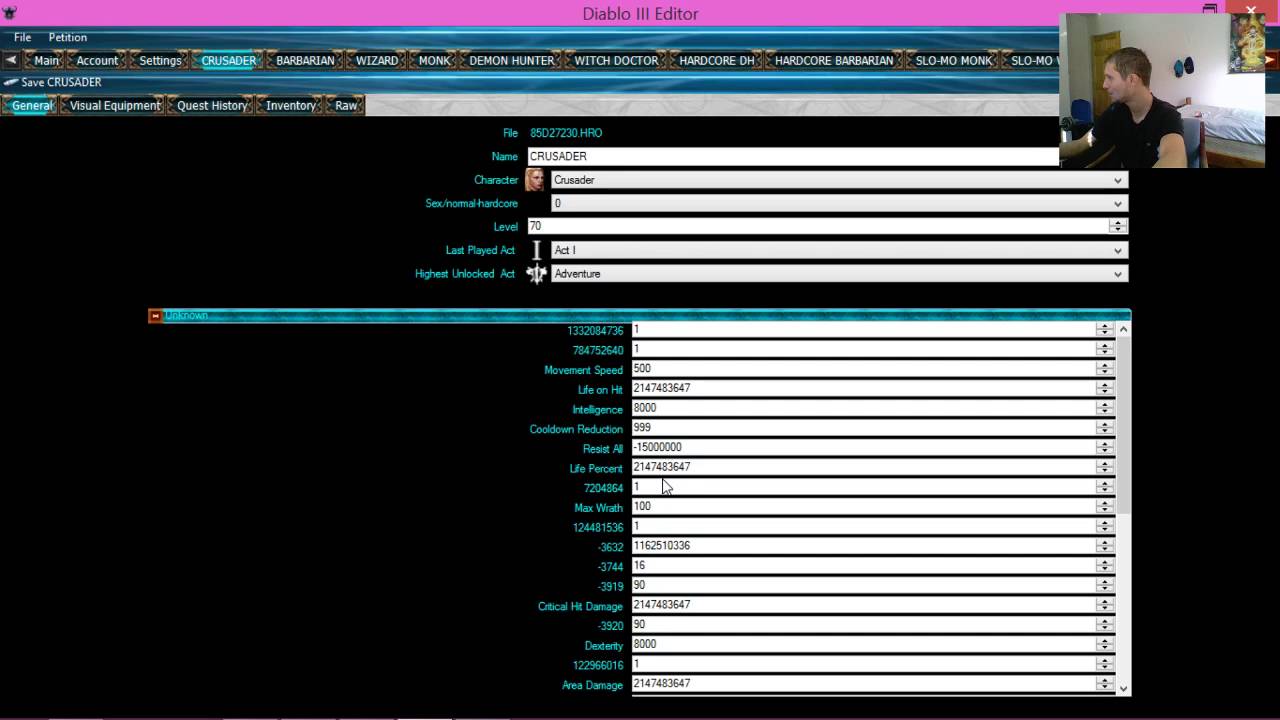The width and height of the screenshot is (1280, 720).
Task: Click the Area Damage value field
Action: pos(863,683)
